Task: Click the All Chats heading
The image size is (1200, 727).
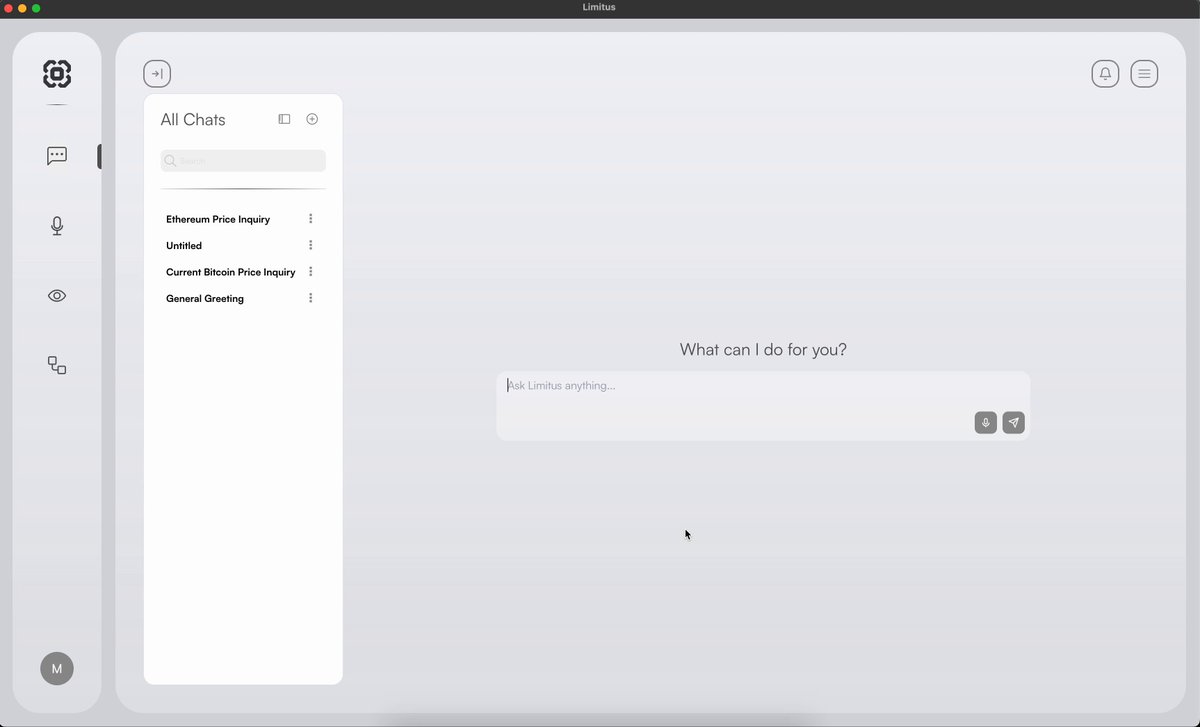Action: point(193,120)
